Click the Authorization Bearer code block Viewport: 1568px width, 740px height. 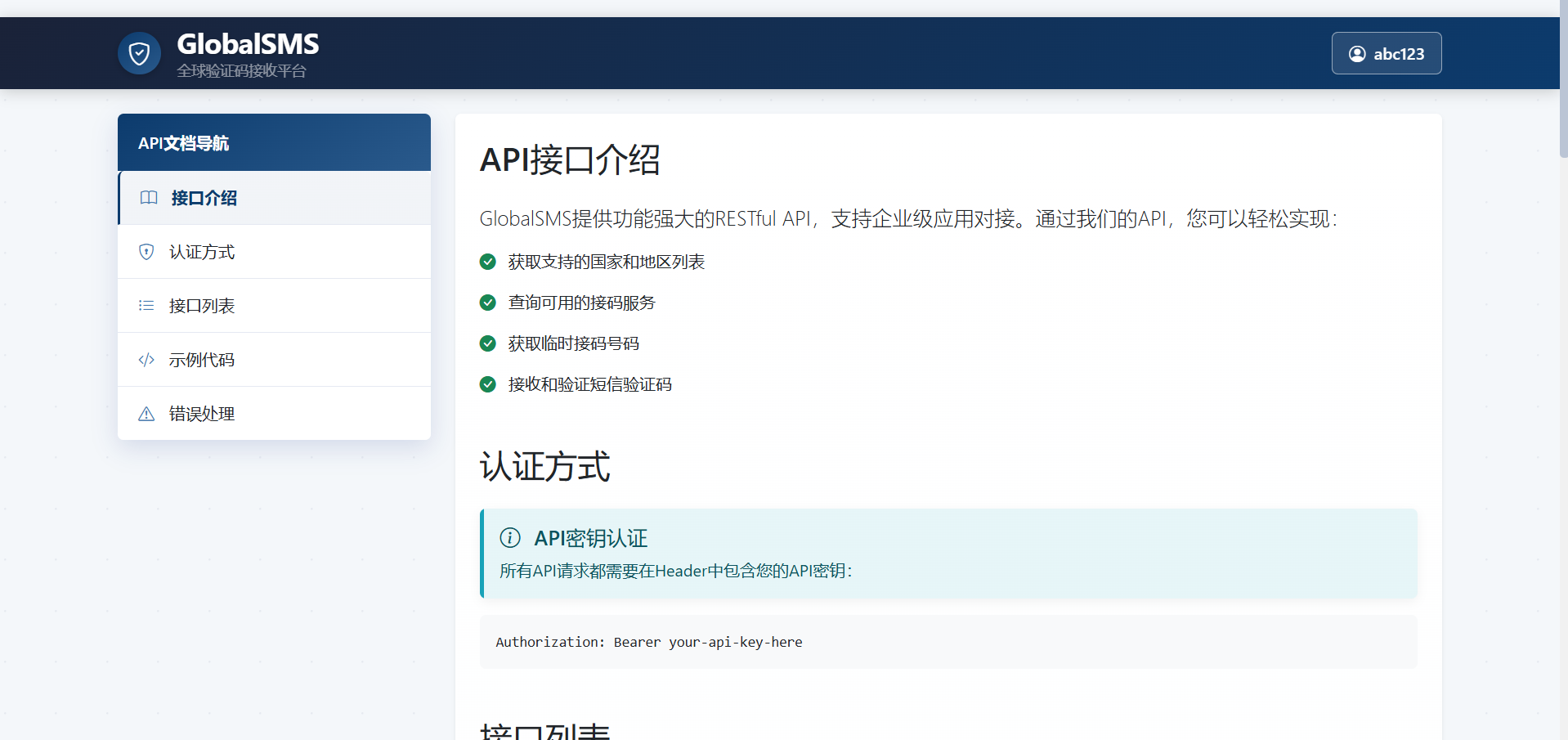948,642
